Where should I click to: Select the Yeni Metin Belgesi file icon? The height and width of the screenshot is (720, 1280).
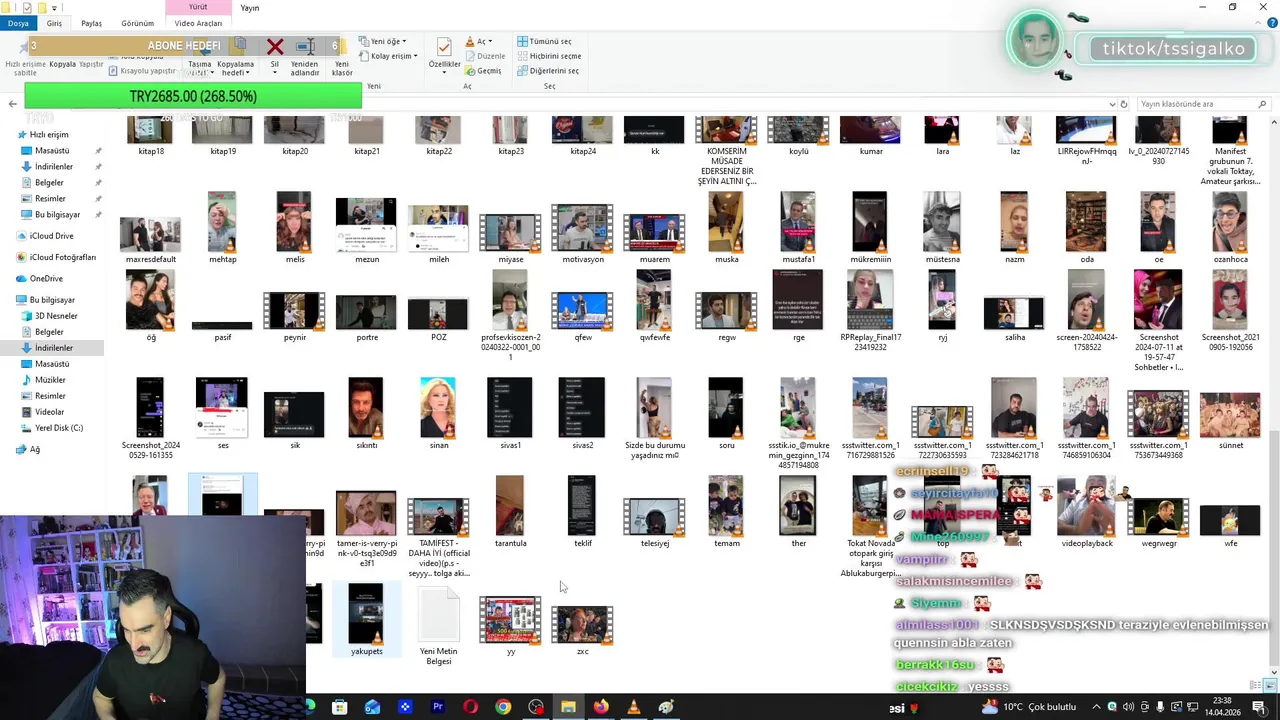click(438, 613)
